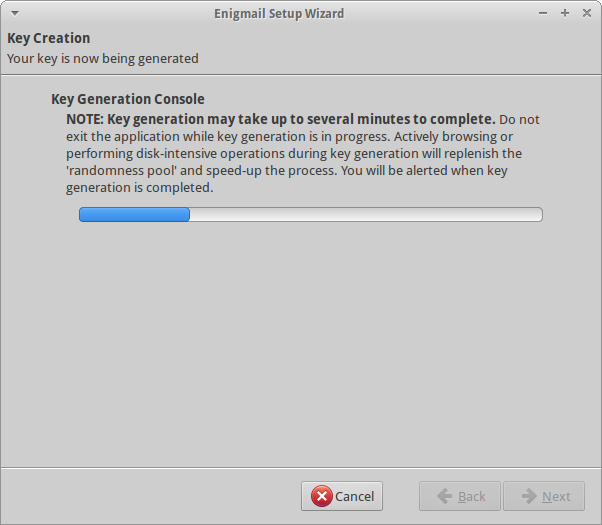
Task: Proceed with the Next button
Action: click(544, 496)
